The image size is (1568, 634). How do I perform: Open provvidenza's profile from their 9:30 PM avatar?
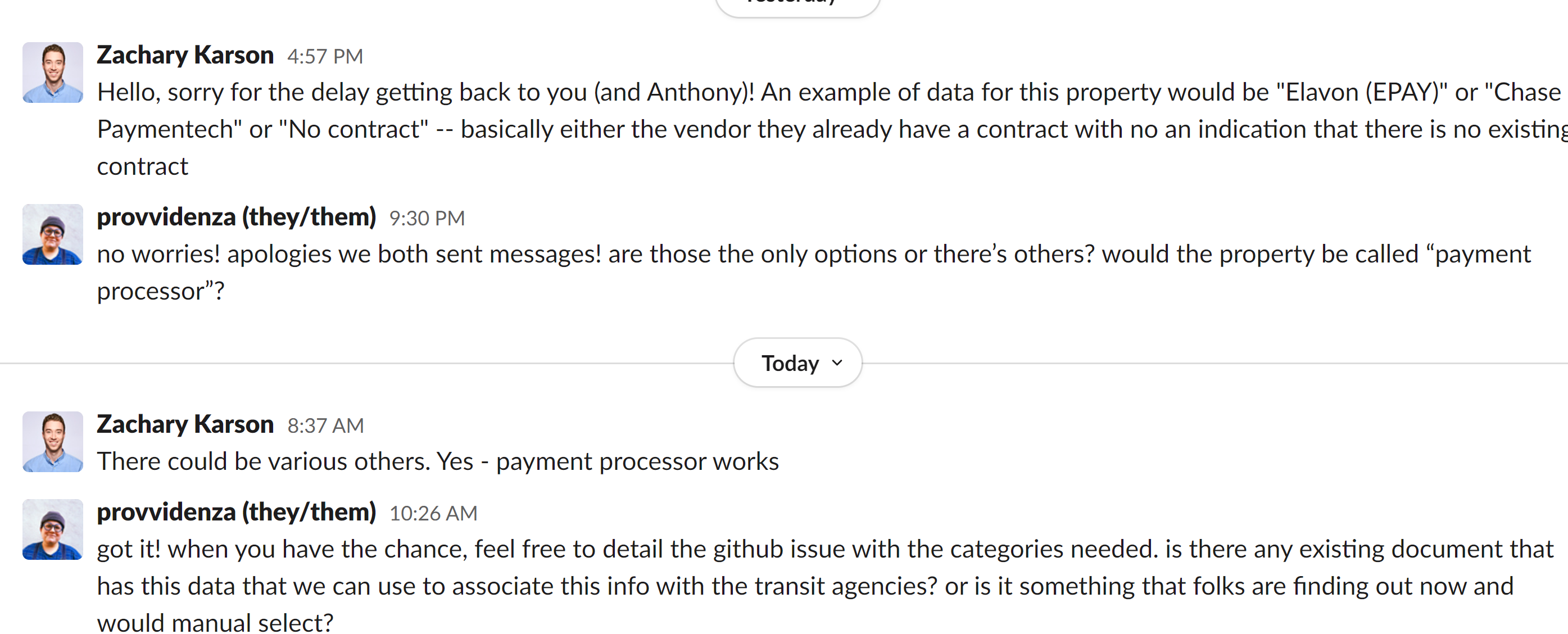point(52,234)
